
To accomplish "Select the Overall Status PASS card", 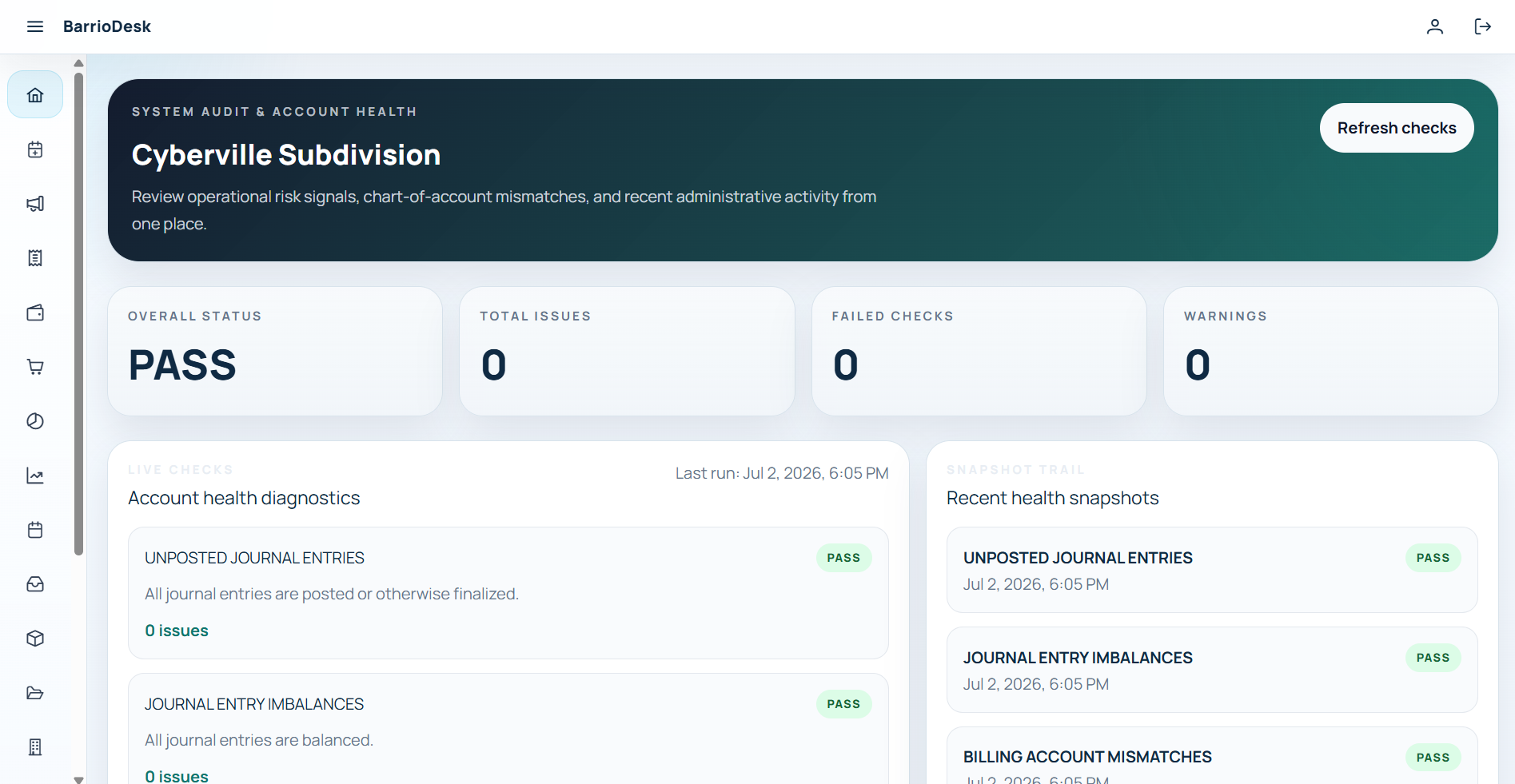I will [x=275, y=351].
